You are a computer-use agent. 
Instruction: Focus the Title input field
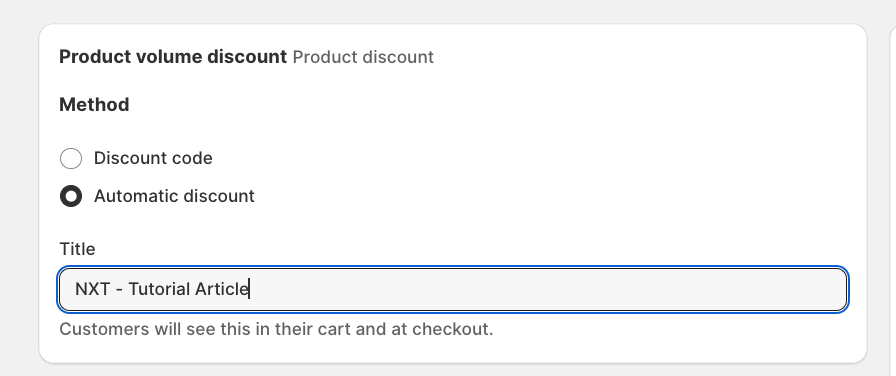pos(453,290)
